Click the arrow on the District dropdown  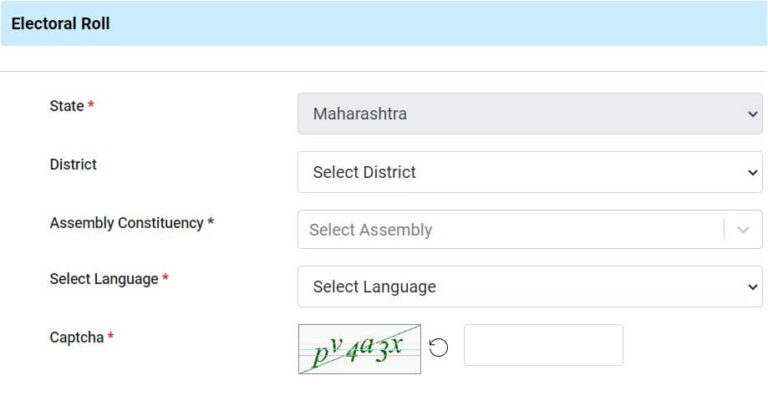point(753,172)
